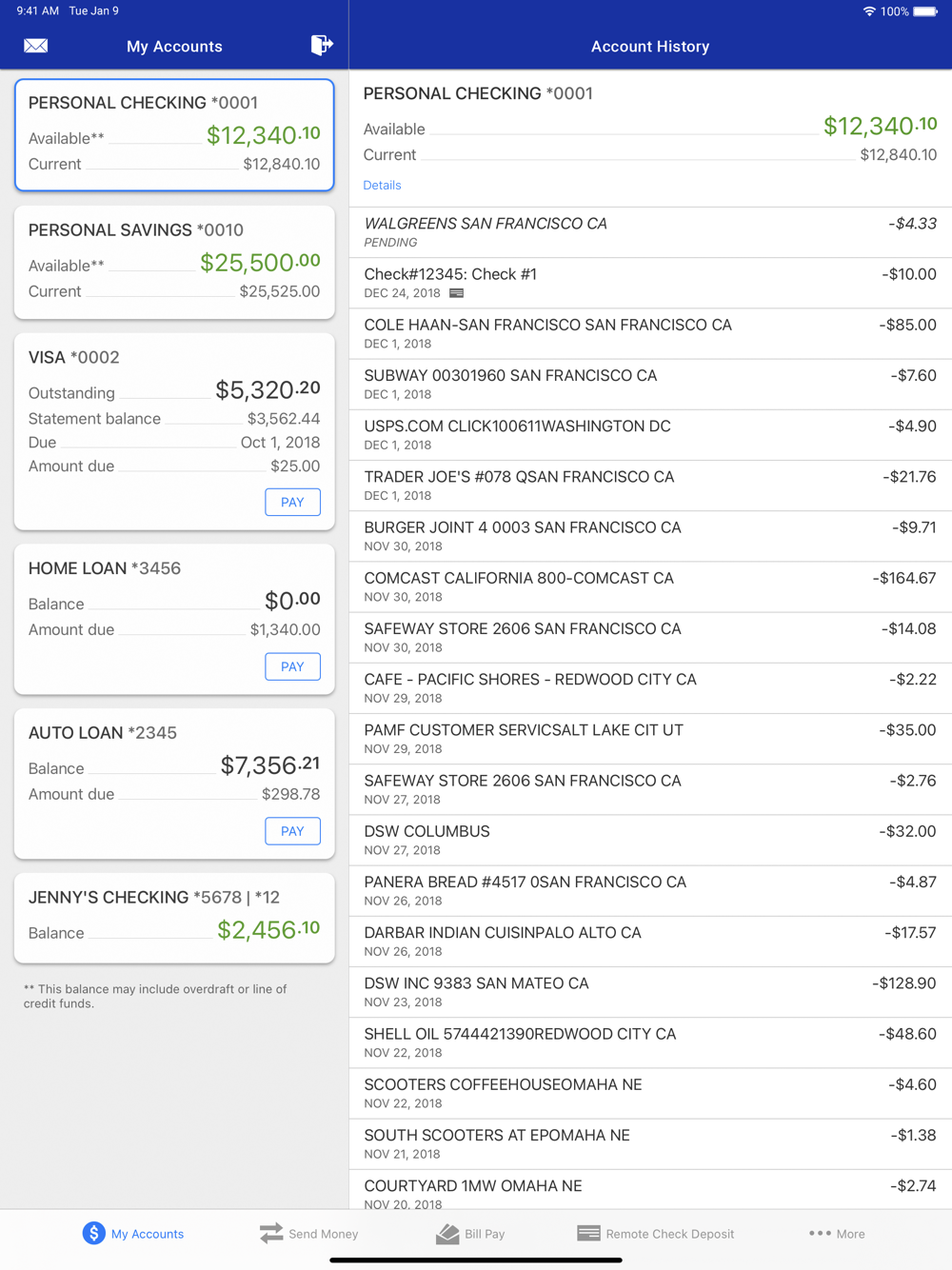Open the Details link under Personal Checking
Image resolution: width=952 pixels, height=1270 pixels.
[382, 185]
